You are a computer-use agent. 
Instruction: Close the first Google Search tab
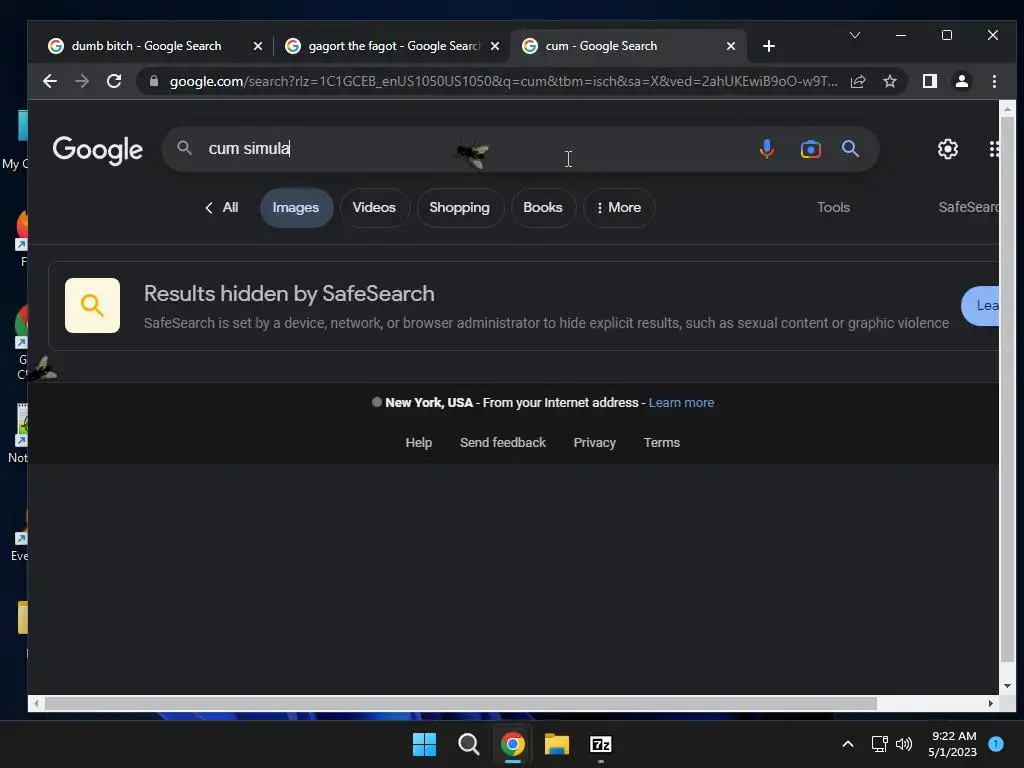pos(258,46)
